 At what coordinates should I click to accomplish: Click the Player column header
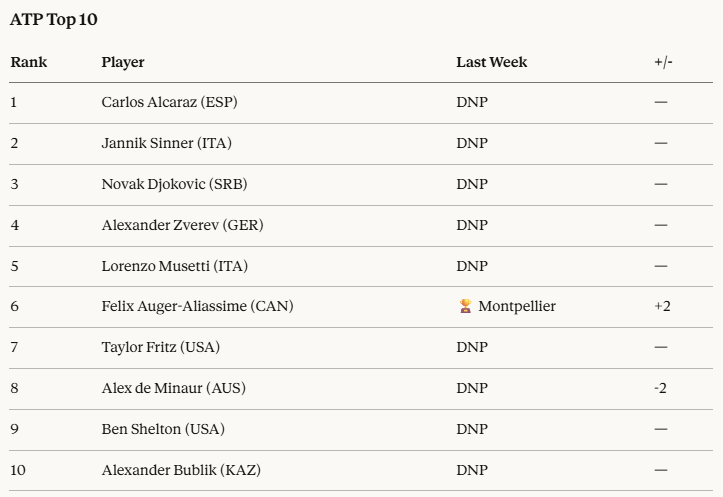123,62
